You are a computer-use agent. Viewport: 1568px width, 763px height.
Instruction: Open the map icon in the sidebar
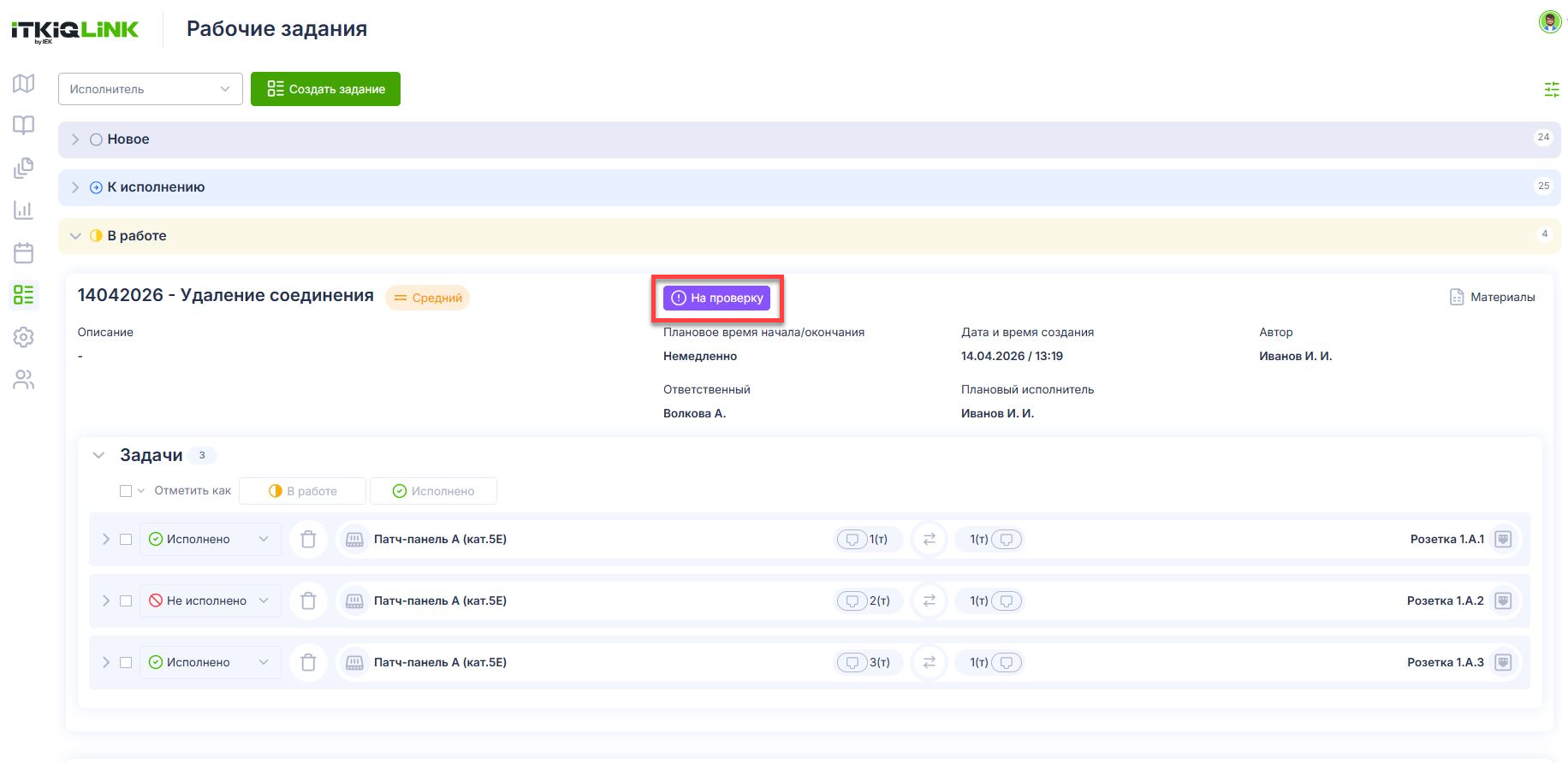(24, 83)
